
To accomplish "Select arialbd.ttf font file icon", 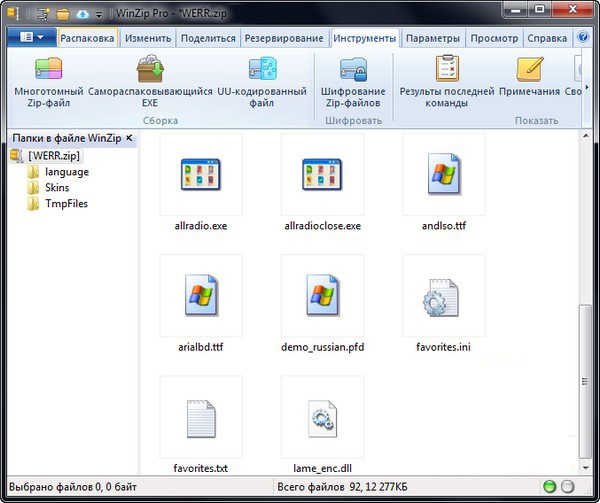I will [x=201, y=296].
